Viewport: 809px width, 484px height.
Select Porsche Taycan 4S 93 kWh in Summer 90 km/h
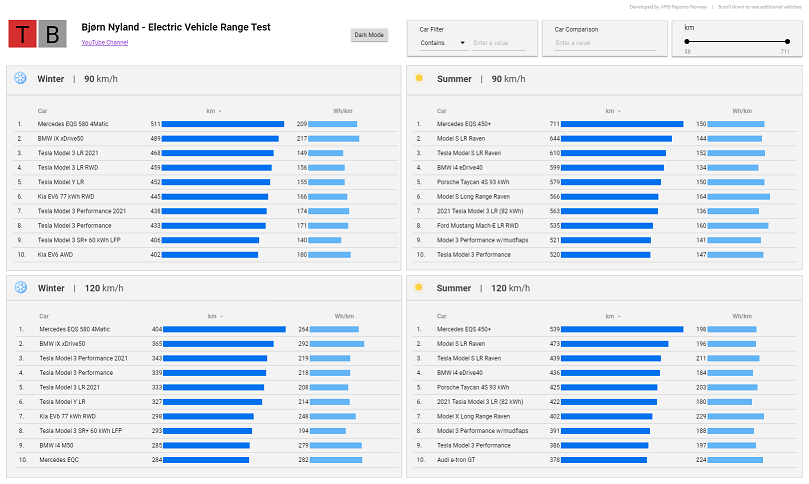(x=473, y=182)
